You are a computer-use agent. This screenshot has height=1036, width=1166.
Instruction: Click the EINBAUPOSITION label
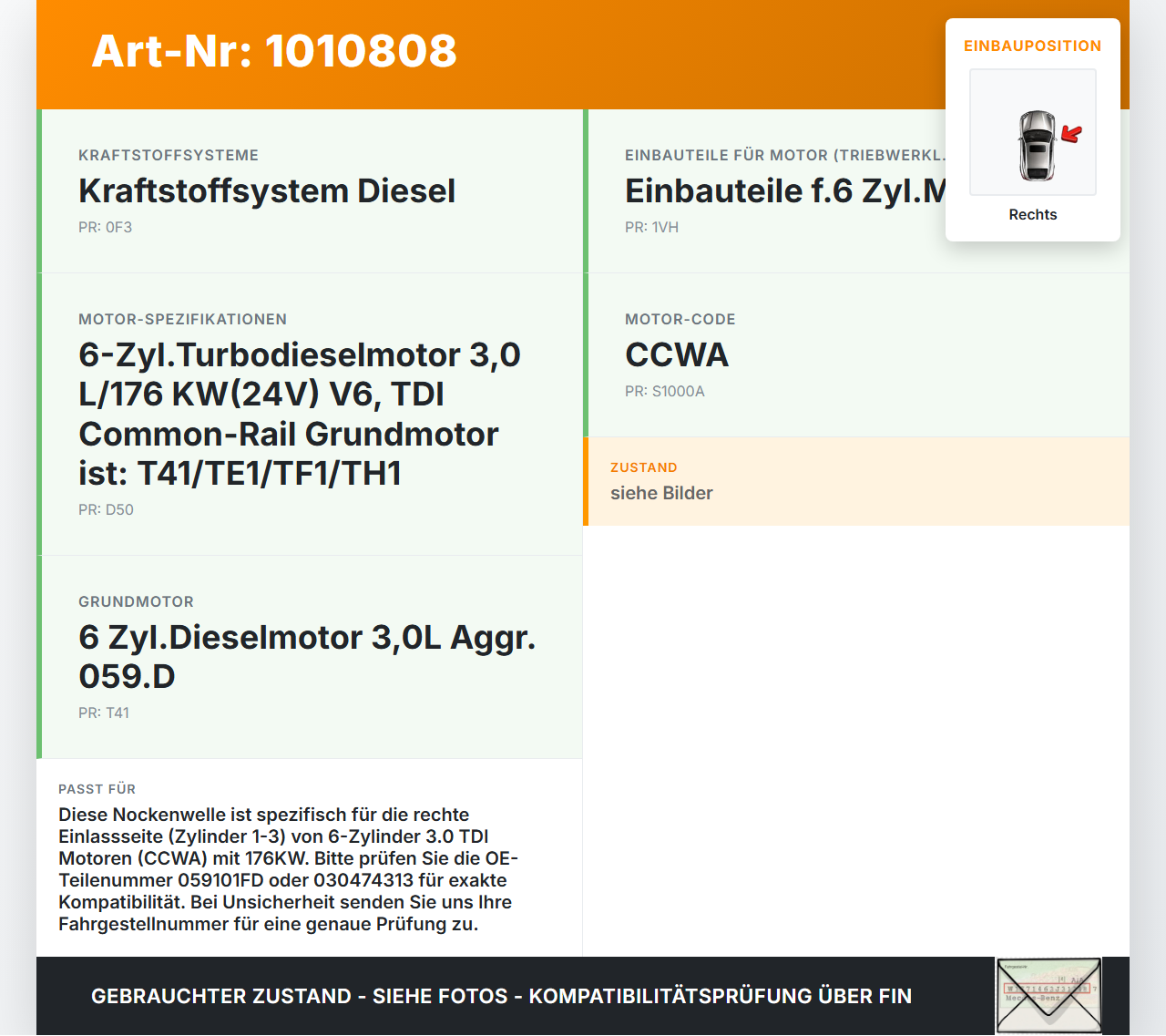point(1033,46)
